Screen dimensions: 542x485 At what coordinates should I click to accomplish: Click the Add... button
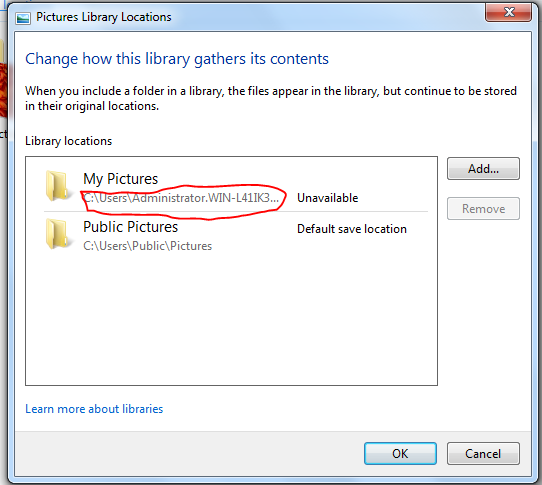tap(483, 169)
